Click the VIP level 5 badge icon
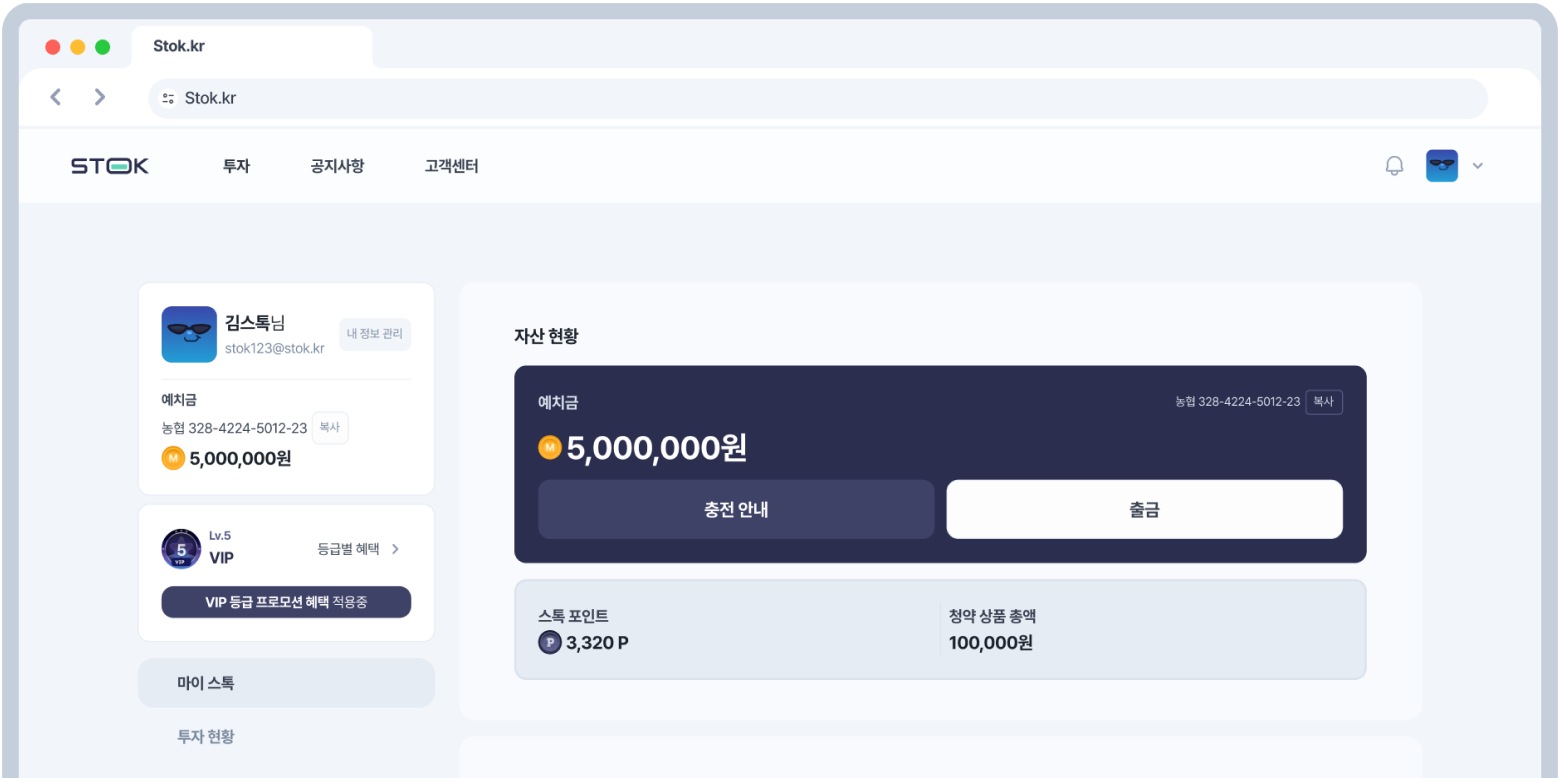 click(181, 549)
